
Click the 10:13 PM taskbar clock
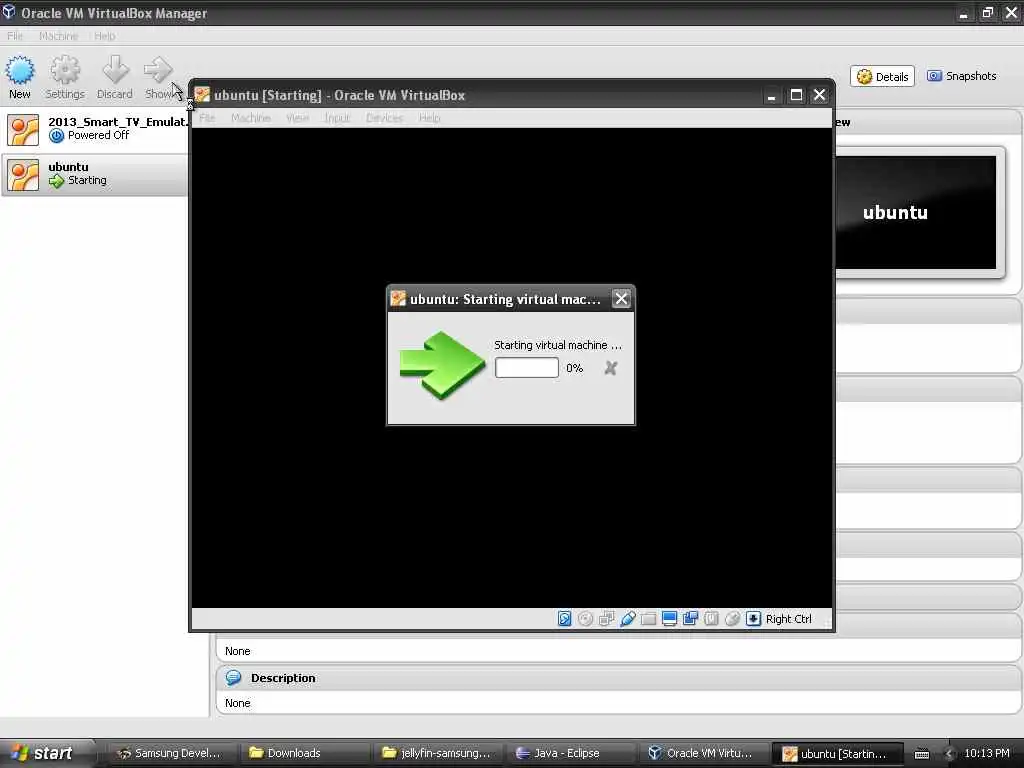pyautogui.click(x=986, y=753)
